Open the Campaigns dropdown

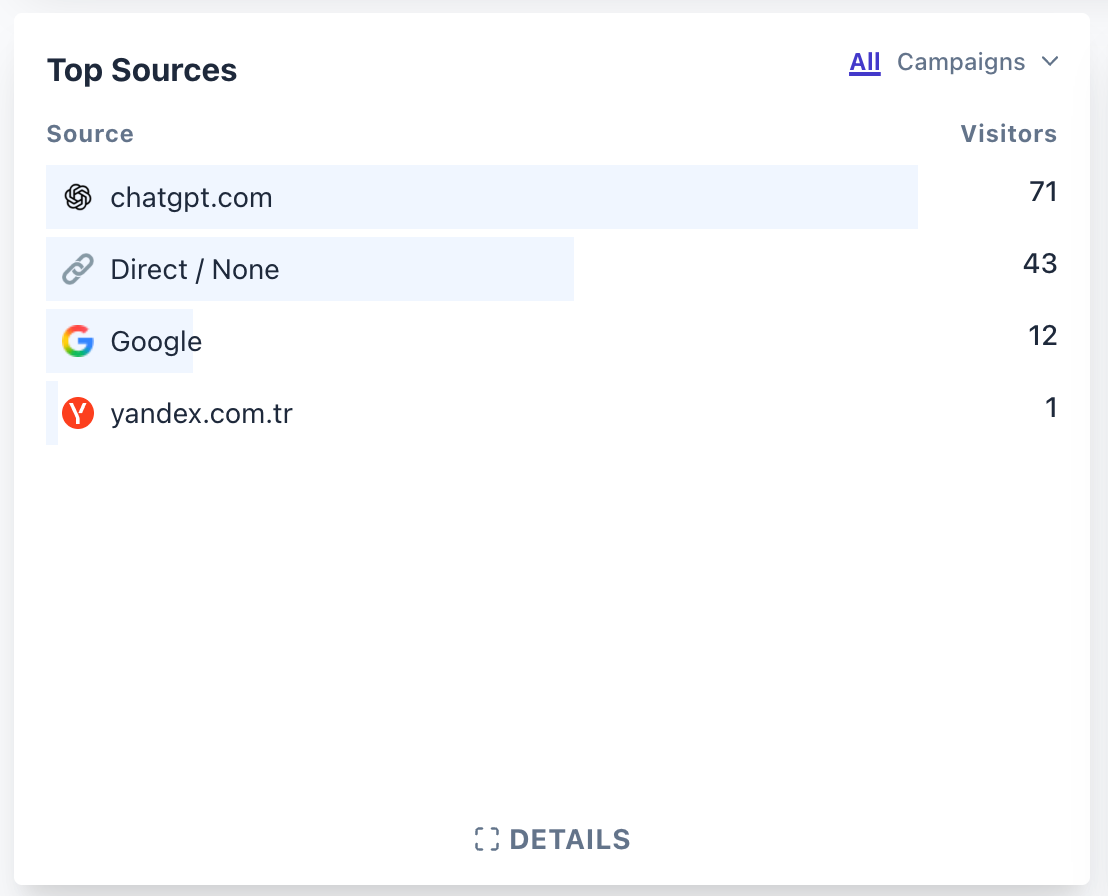point(961,62)
